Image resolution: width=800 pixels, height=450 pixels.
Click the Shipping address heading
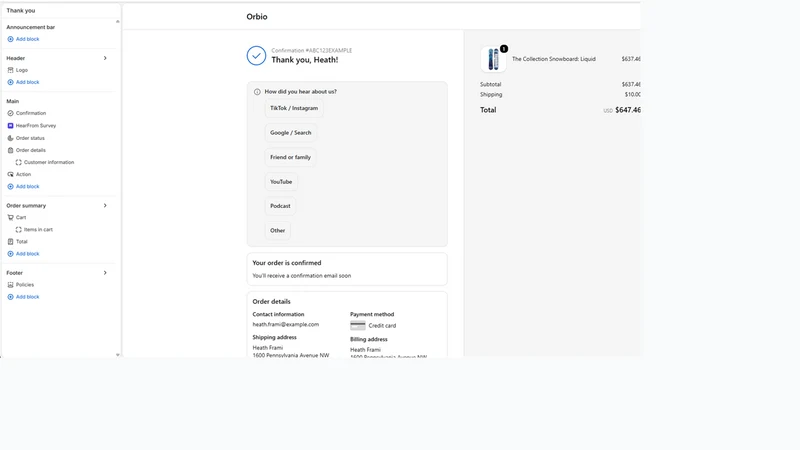[274, 337]
